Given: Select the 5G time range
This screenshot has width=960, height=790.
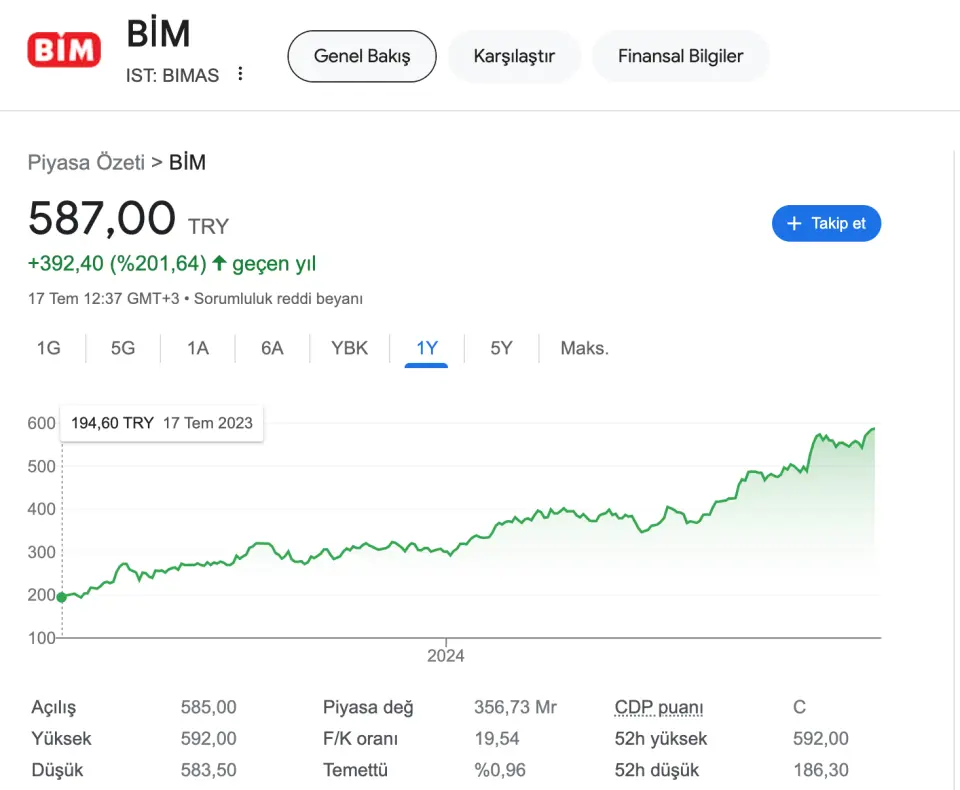Looking at the screenshot, I should (x=123, y=348).
